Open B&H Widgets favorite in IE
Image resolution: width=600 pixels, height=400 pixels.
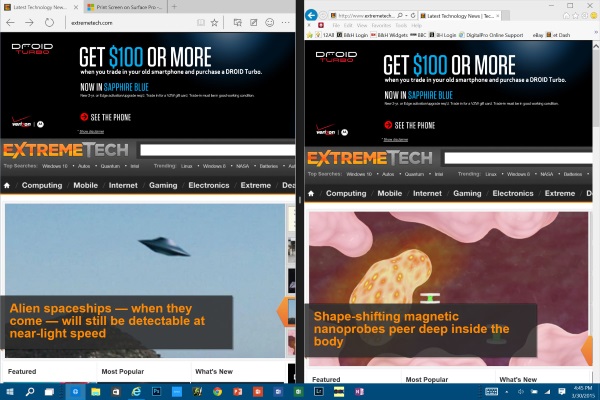(x=390, y=35)
